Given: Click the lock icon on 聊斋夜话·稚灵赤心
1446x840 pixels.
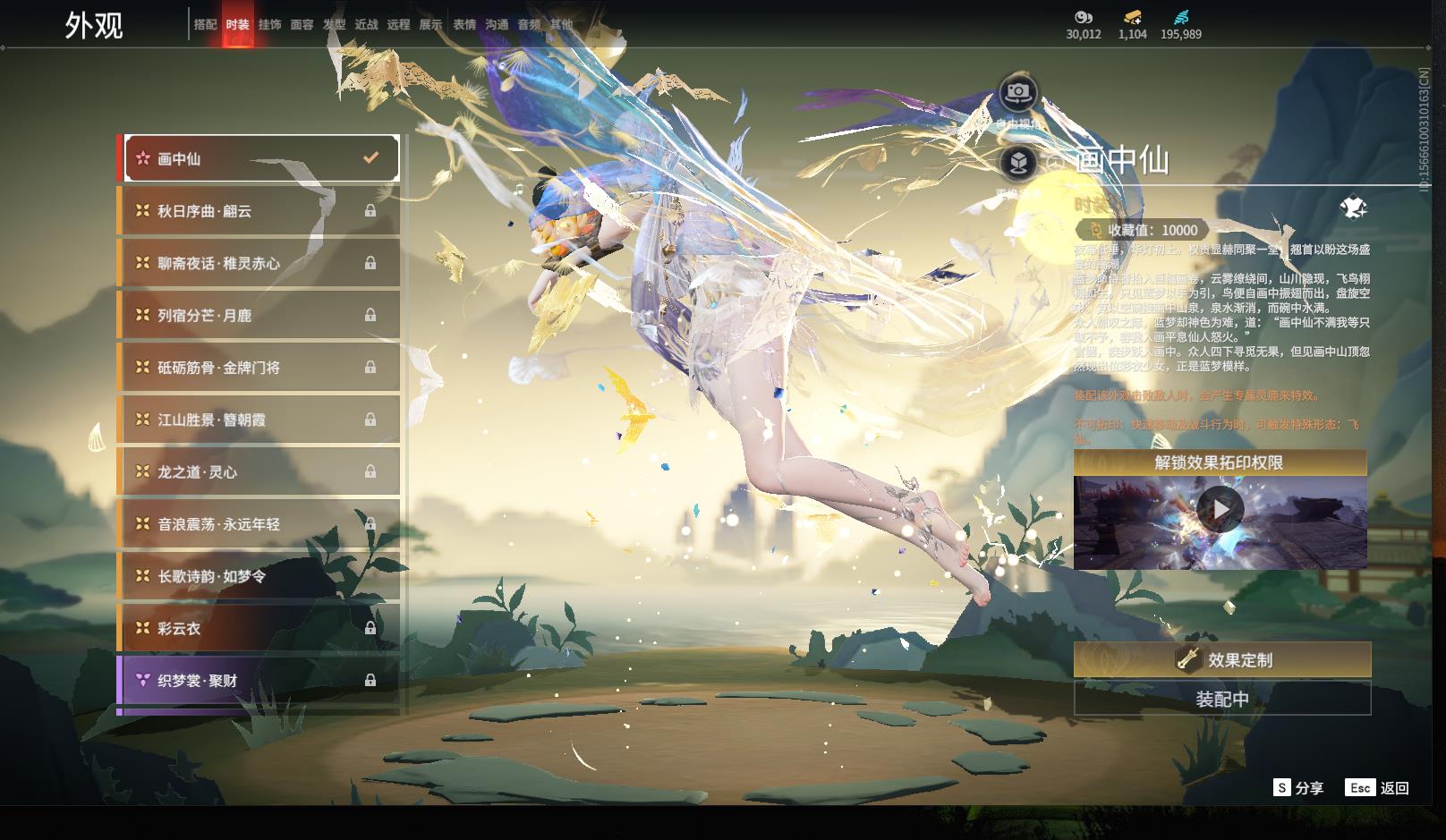Looking at the screenshot, I should (x=370, y=263).
